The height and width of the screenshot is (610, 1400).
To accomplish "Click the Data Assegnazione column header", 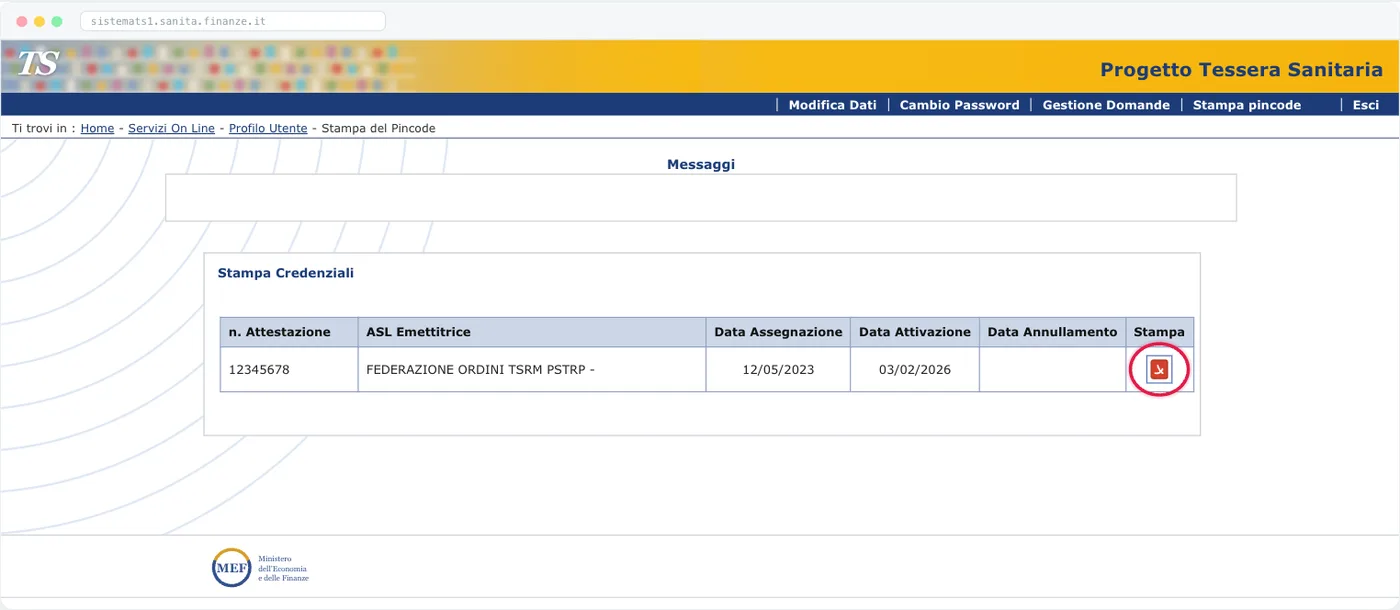I will tap(778, 332).
